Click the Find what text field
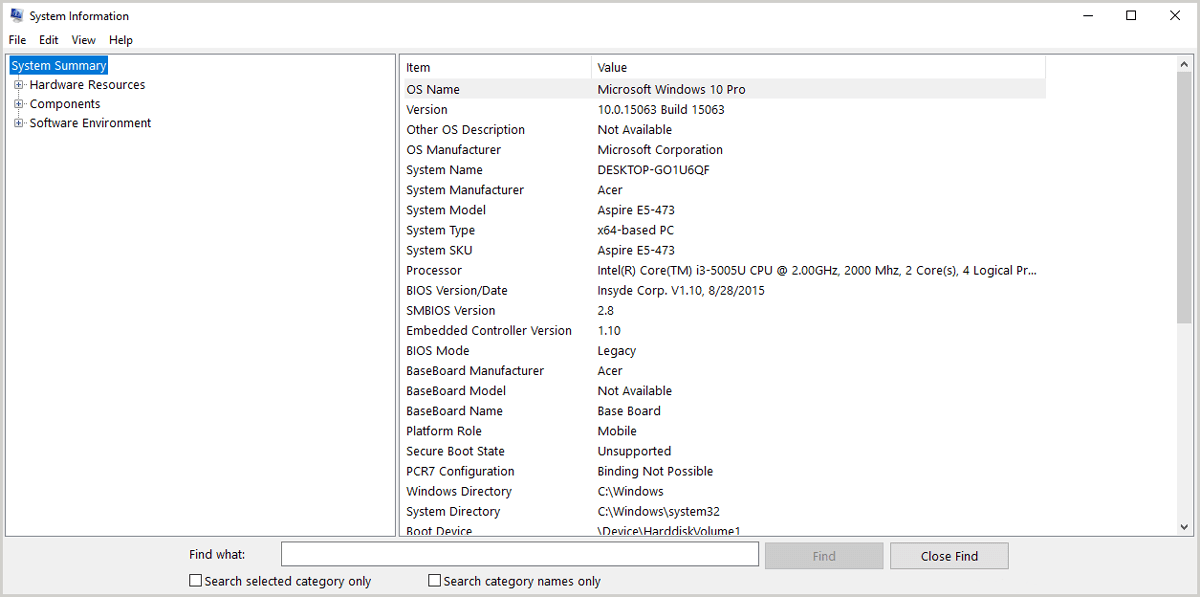Image resolution: width=1200 pixels, height=597 pixels. [x=519, y=554]
